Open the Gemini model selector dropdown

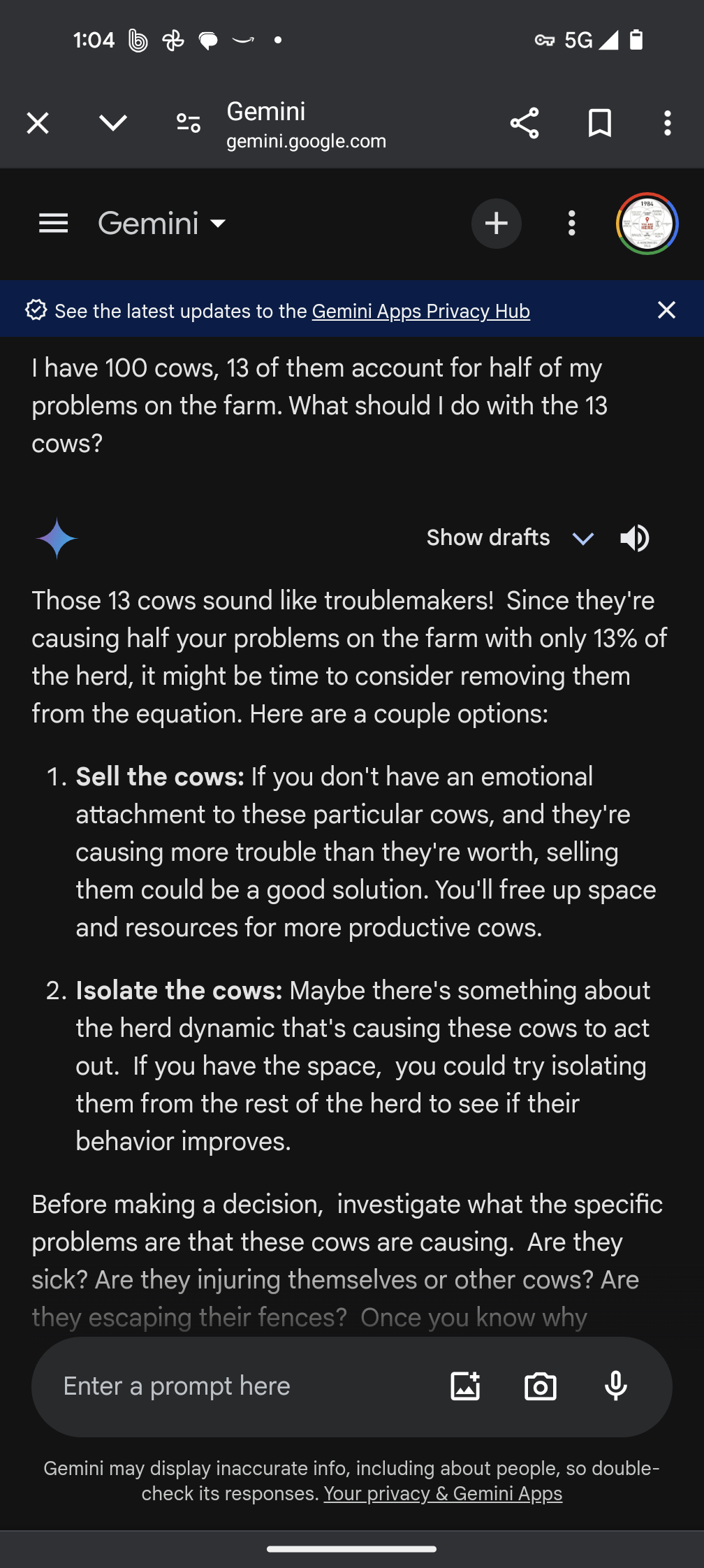162,224
